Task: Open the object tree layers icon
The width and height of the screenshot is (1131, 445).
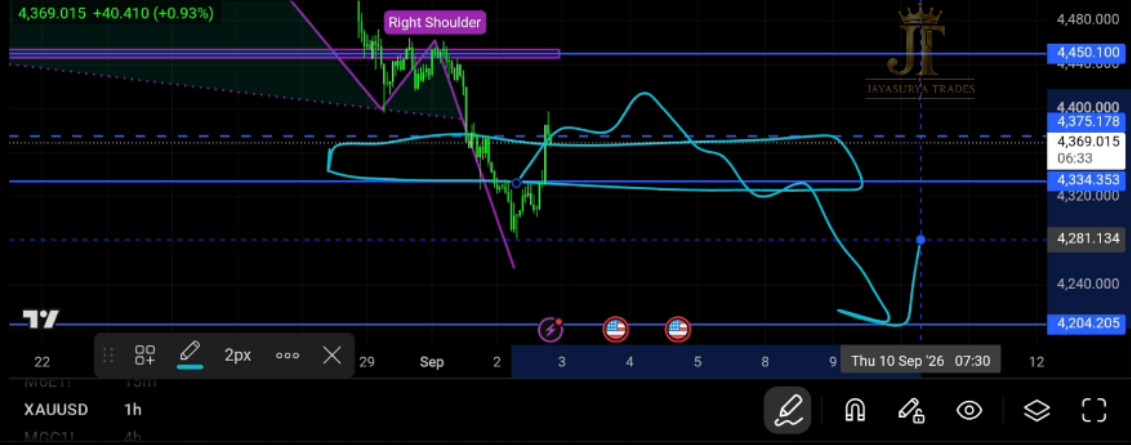Action: (1037, 411)
